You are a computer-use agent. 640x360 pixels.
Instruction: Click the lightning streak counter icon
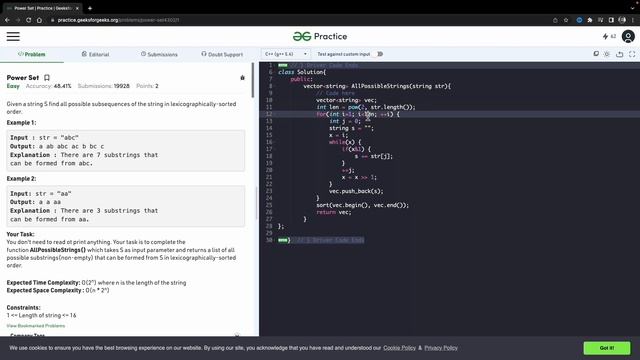pos(605,36)
